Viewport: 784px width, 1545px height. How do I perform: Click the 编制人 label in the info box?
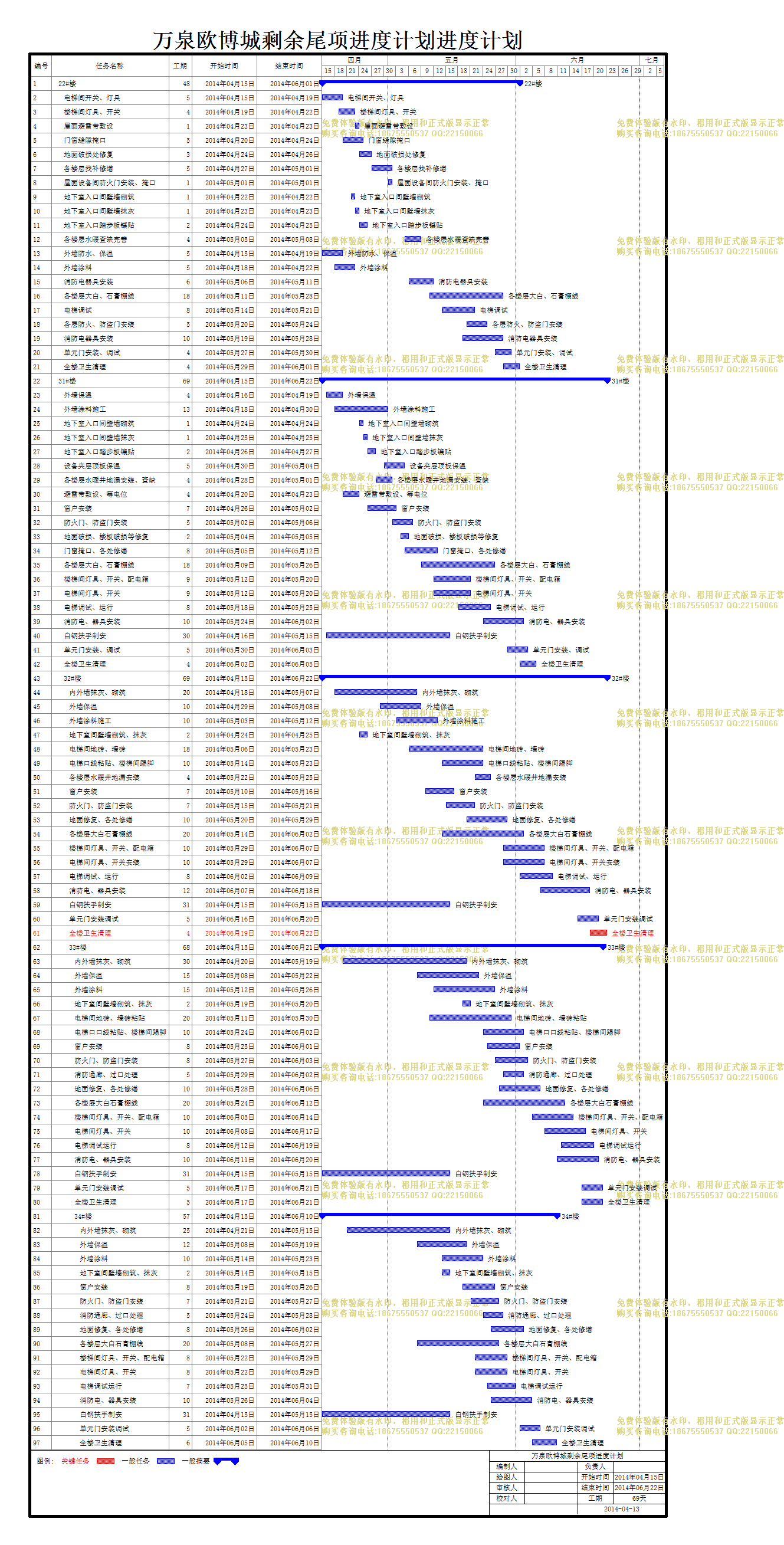pos(506,1467)
